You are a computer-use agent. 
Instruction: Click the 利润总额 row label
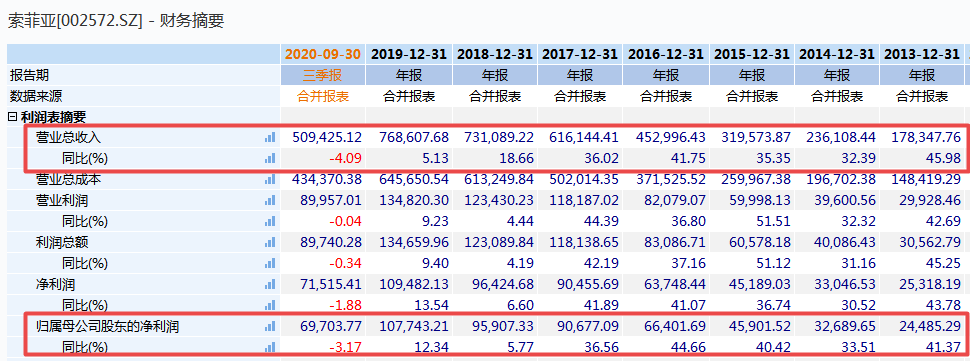click(x=62, y=242)
